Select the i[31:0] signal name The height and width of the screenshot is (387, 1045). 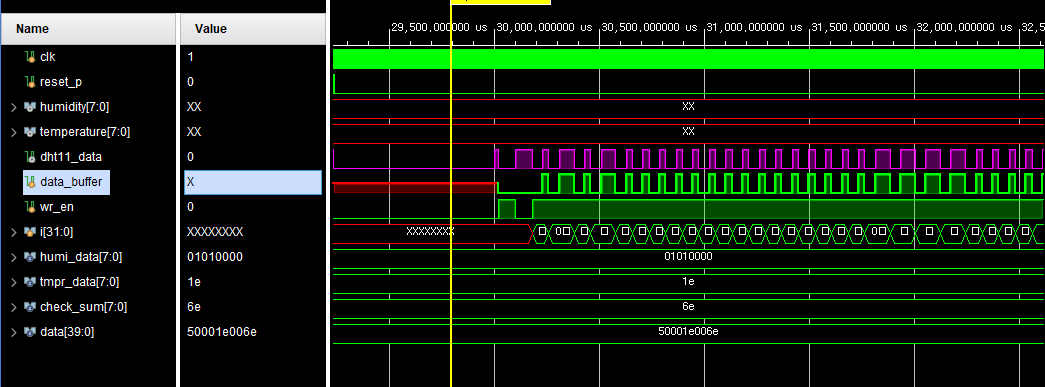(56, 232)
